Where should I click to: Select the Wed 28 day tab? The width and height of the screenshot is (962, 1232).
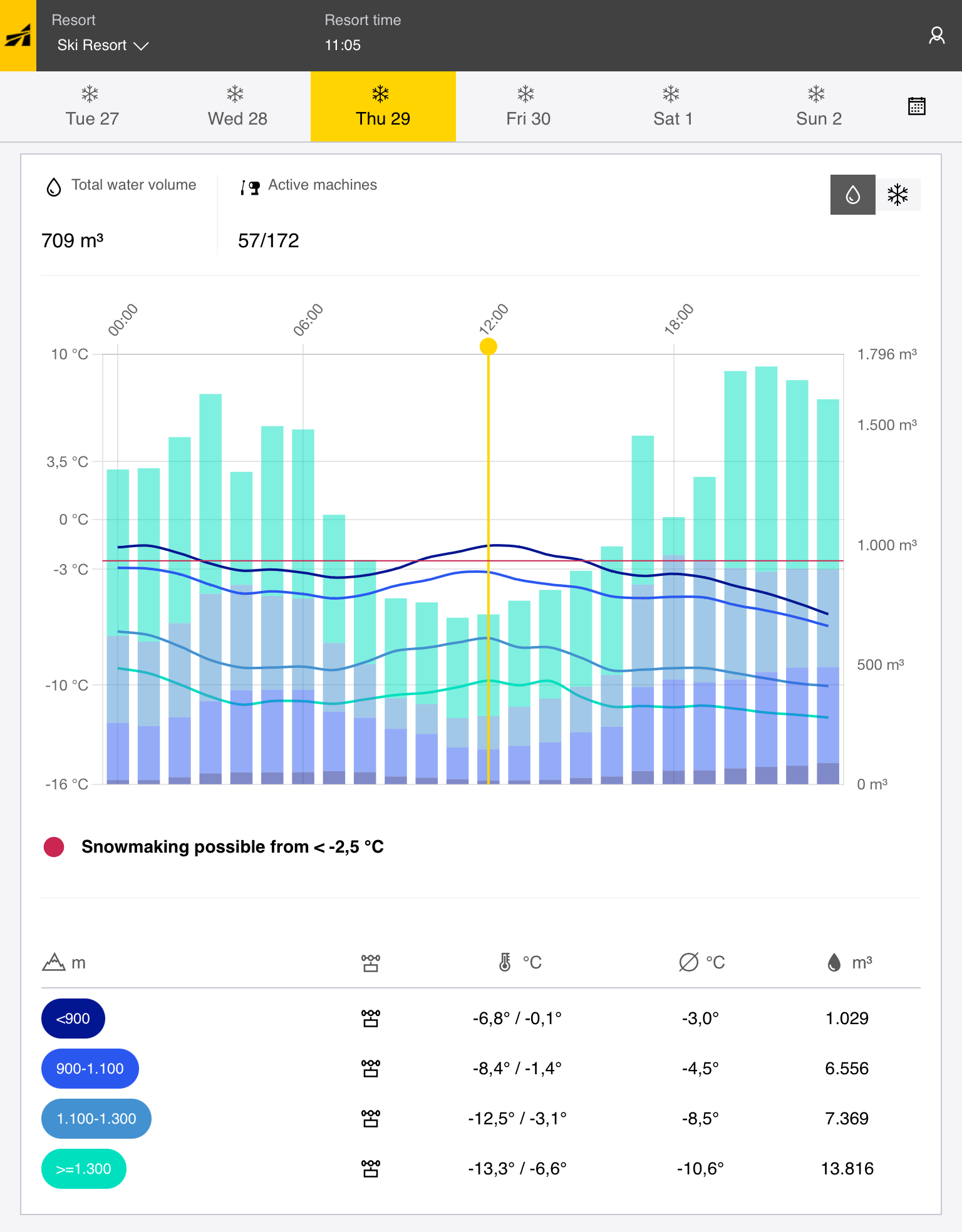[237, 106]
